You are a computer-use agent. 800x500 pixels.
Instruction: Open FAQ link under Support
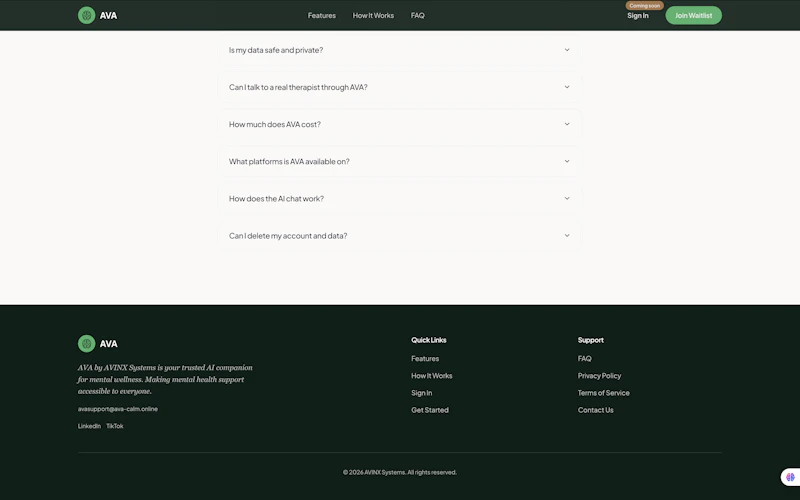[585, 359]
